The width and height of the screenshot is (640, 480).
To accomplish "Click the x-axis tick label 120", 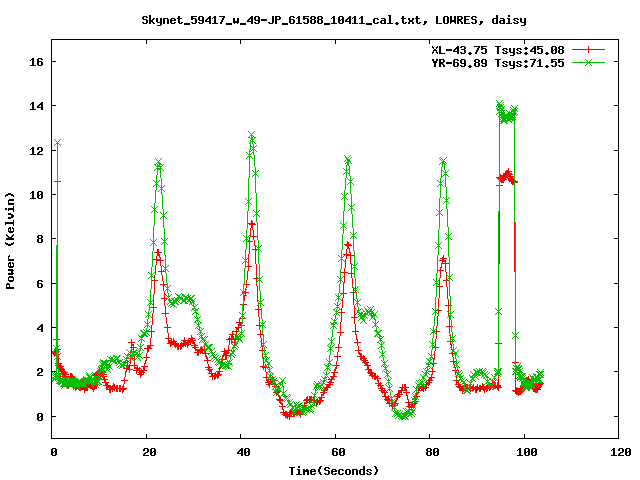I will click(x=621, y=452).
